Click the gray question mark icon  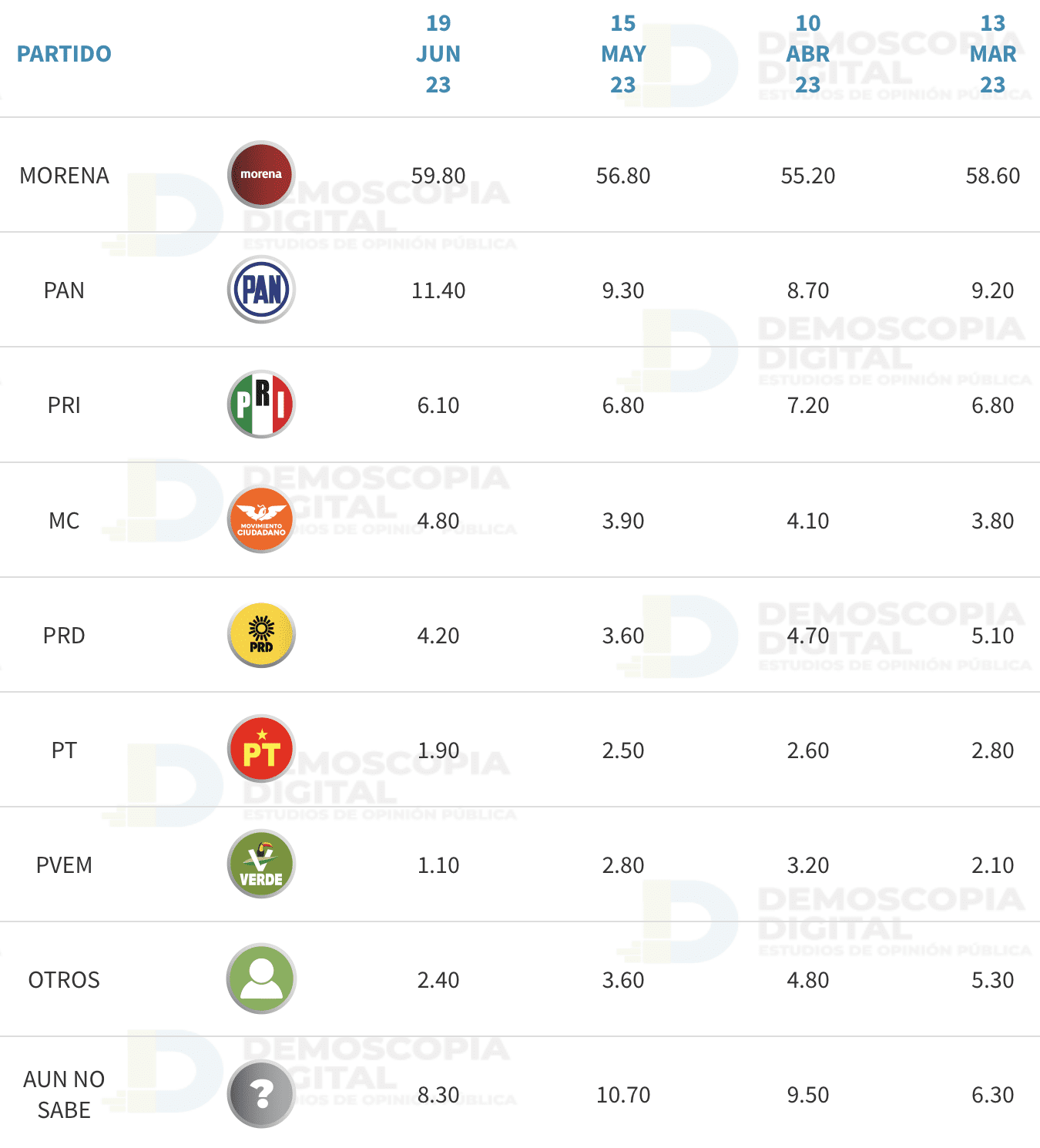pos(261,1094)
